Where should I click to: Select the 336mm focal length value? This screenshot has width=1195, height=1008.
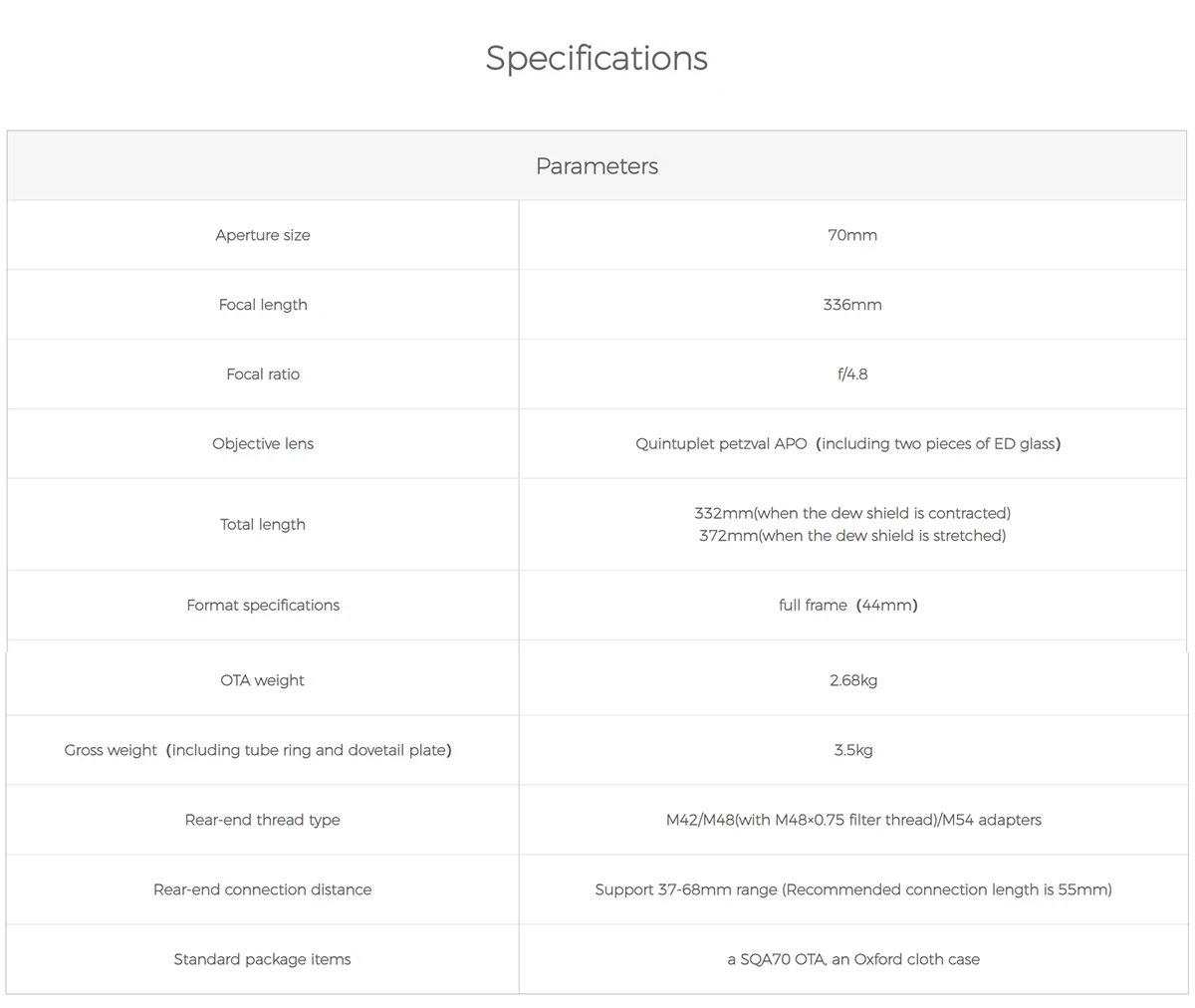[852, 305]
